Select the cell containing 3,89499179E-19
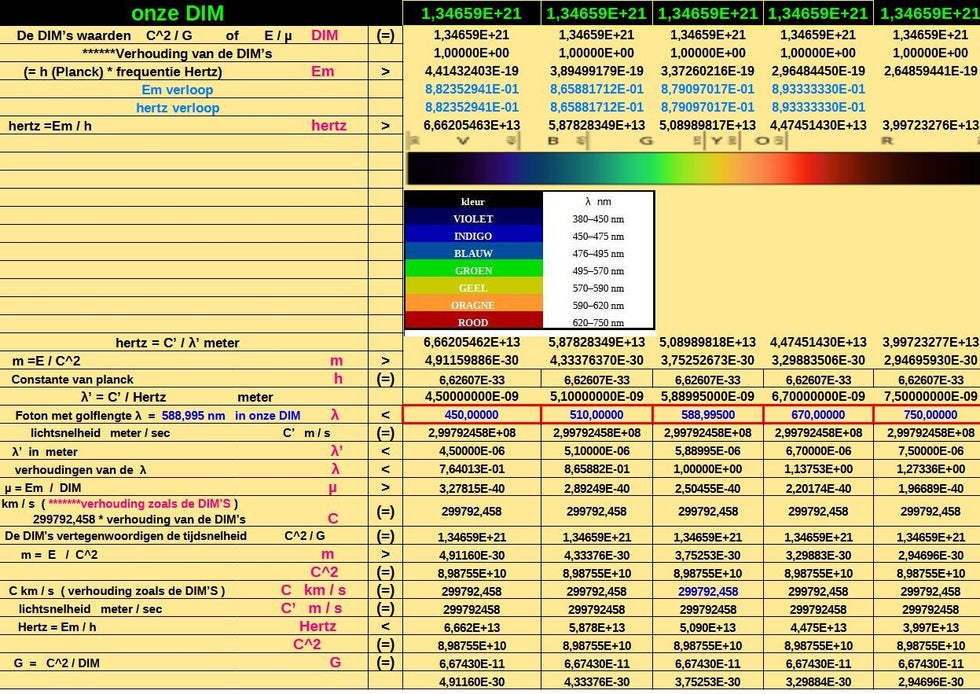The height and width of the screenshot is (694, 980). [x=596, y=71]
